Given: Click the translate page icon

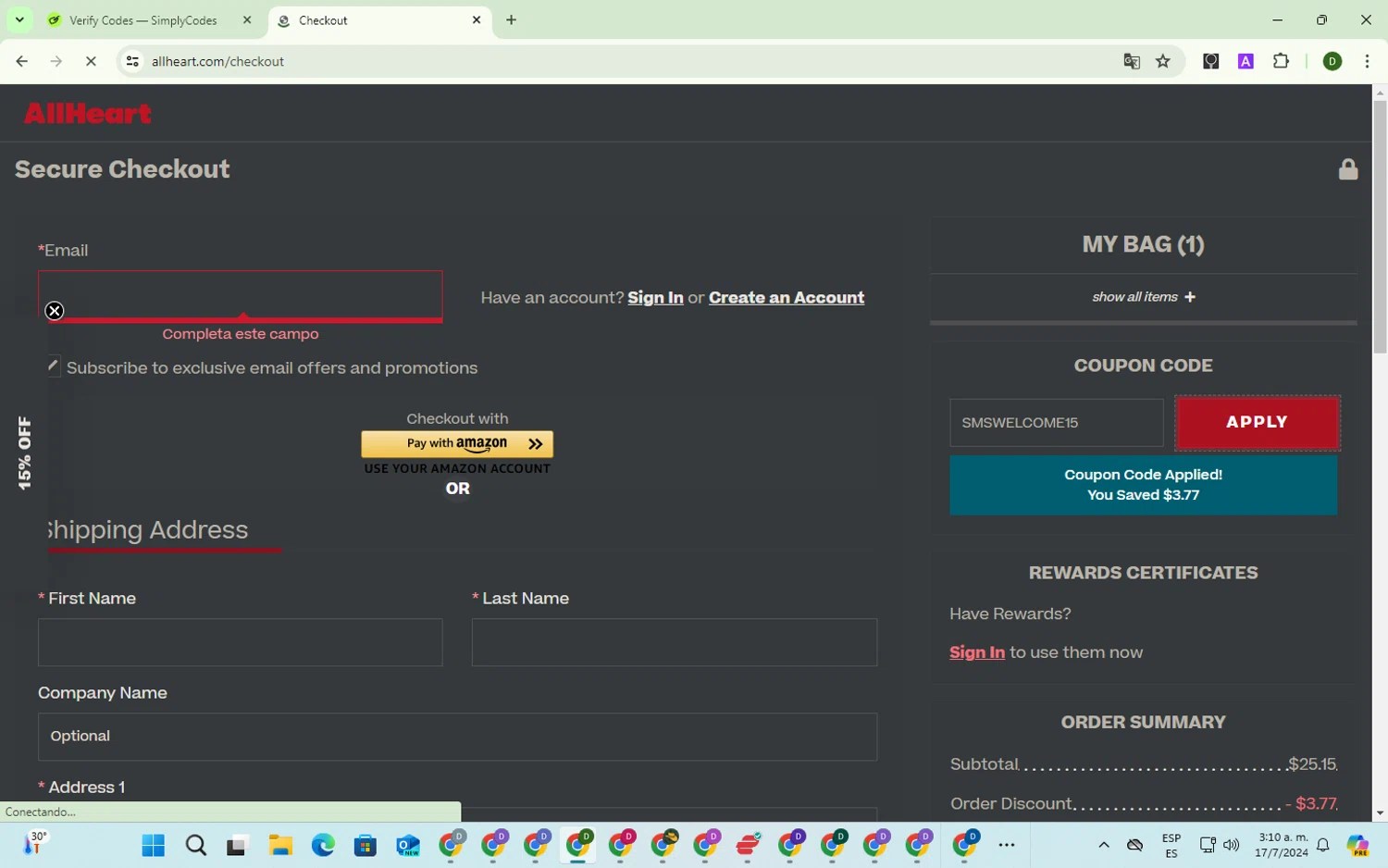Looking at the screenshot, I should click(1132, 61).
